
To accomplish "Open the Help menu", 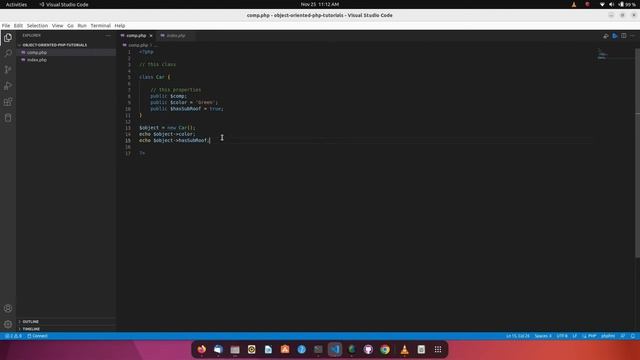I will coord(120,25).
